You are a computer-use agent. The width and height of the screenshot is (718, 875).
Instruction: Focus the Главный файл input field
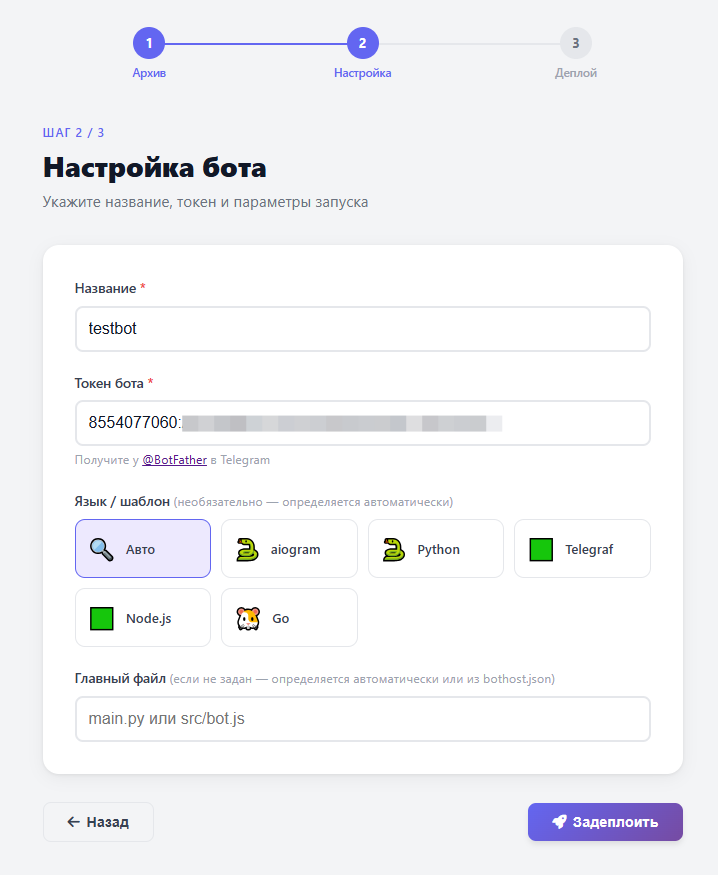[x=363, y=719]
